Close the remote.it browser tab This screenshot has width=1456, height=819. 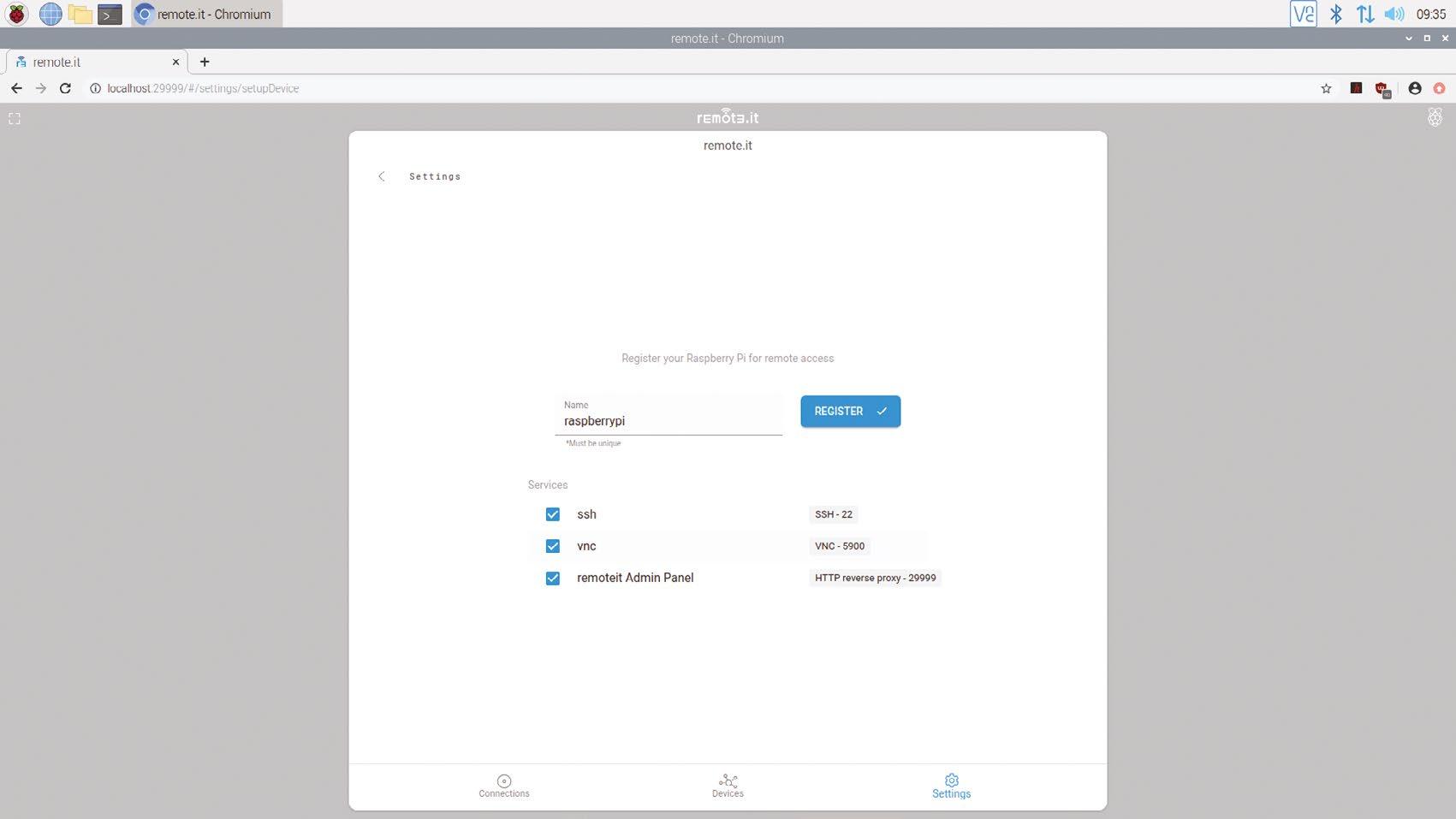point(175,62)
